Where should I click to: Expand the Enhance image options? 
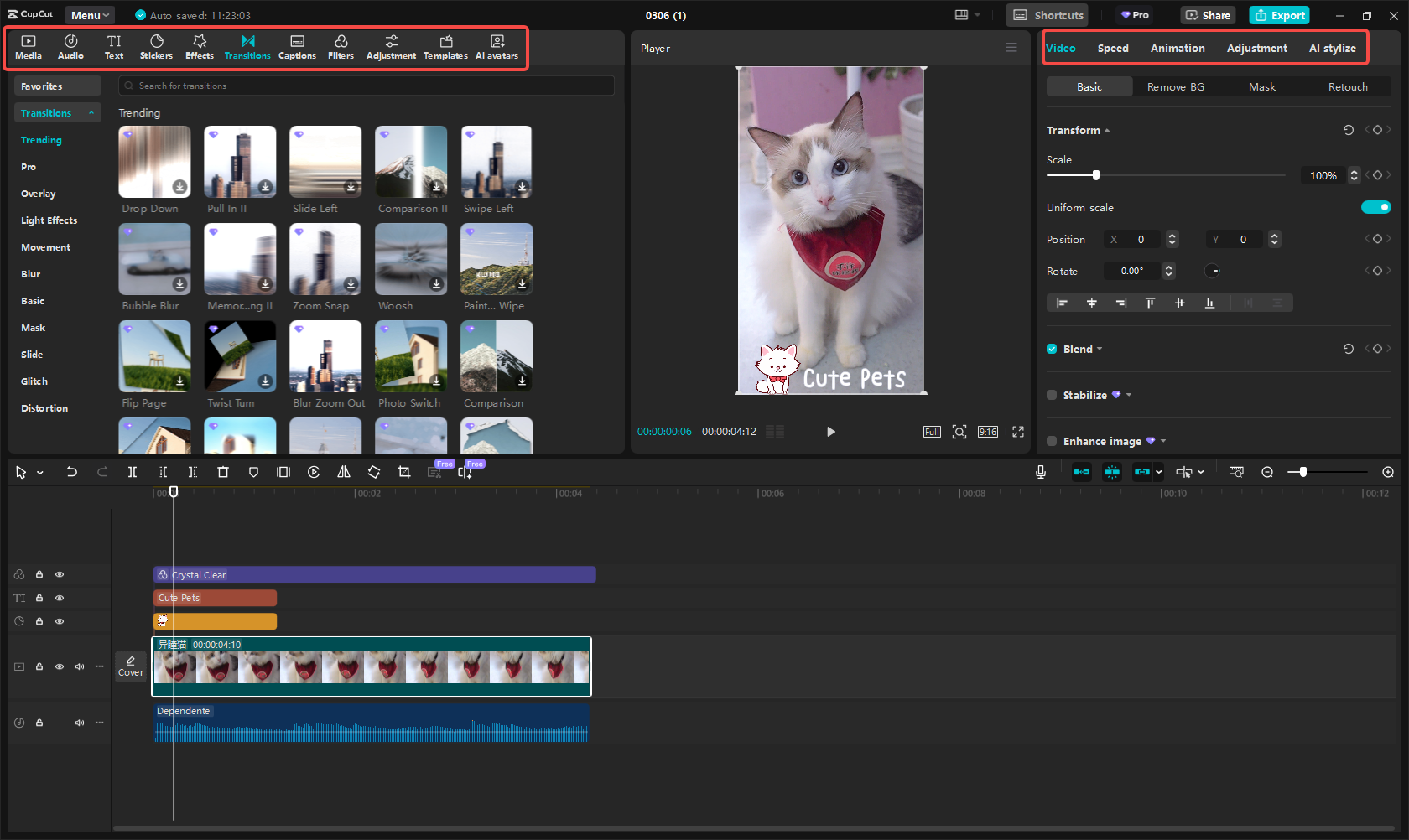(x=1163, y=441)
